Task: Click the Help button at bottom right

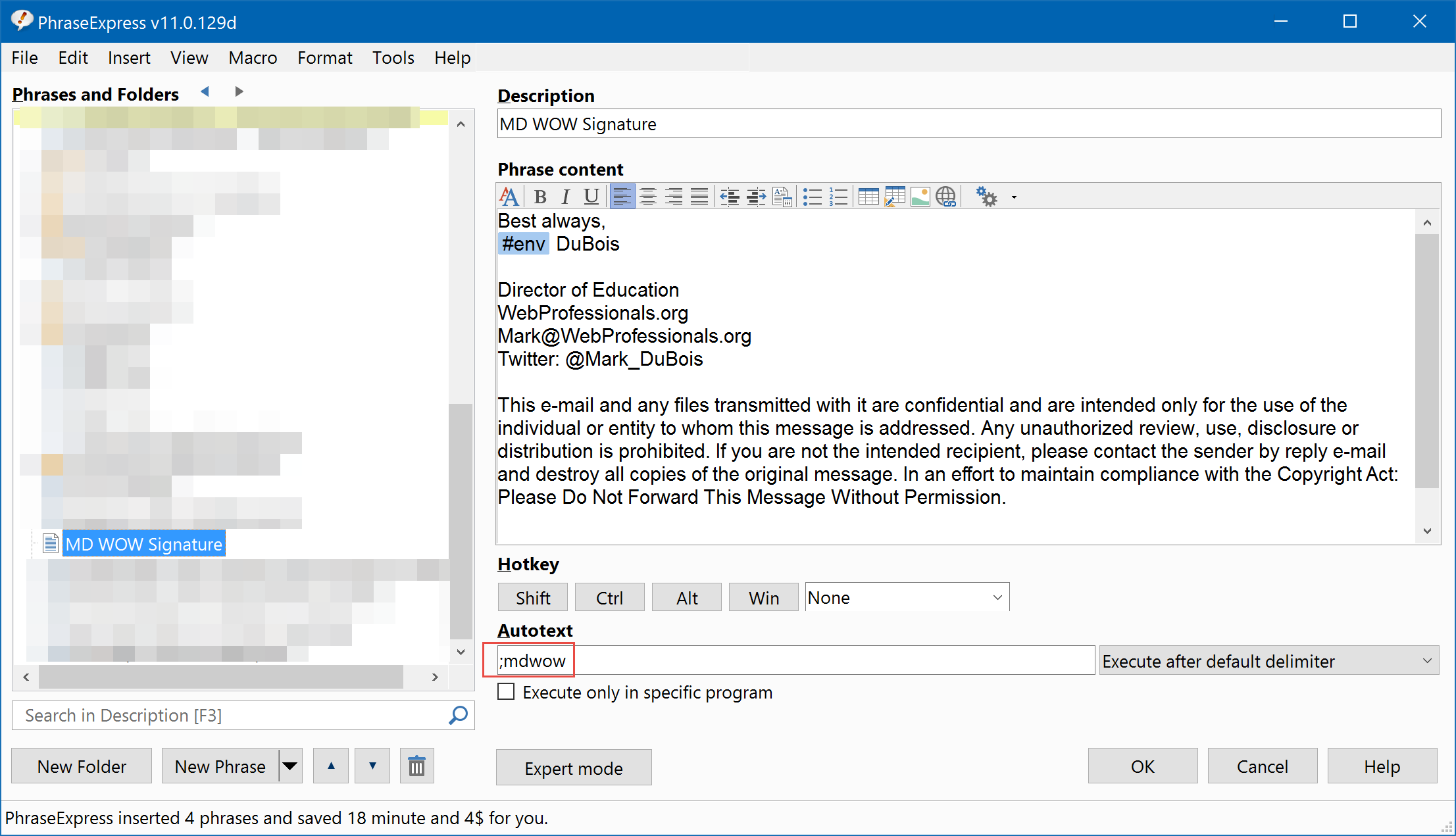Action: click(1382, 766)
